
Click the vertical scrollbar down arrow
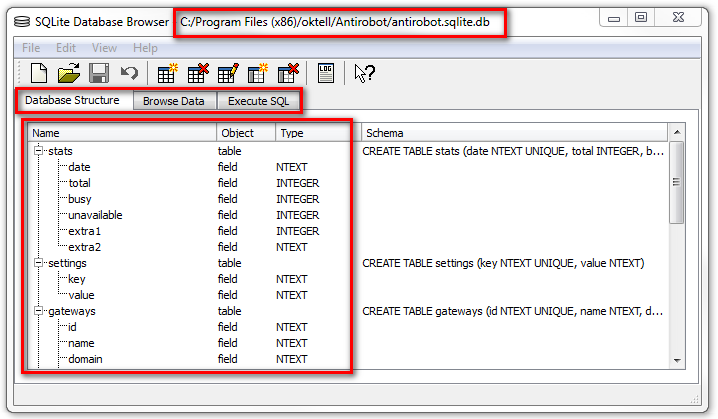pos(677,360)
